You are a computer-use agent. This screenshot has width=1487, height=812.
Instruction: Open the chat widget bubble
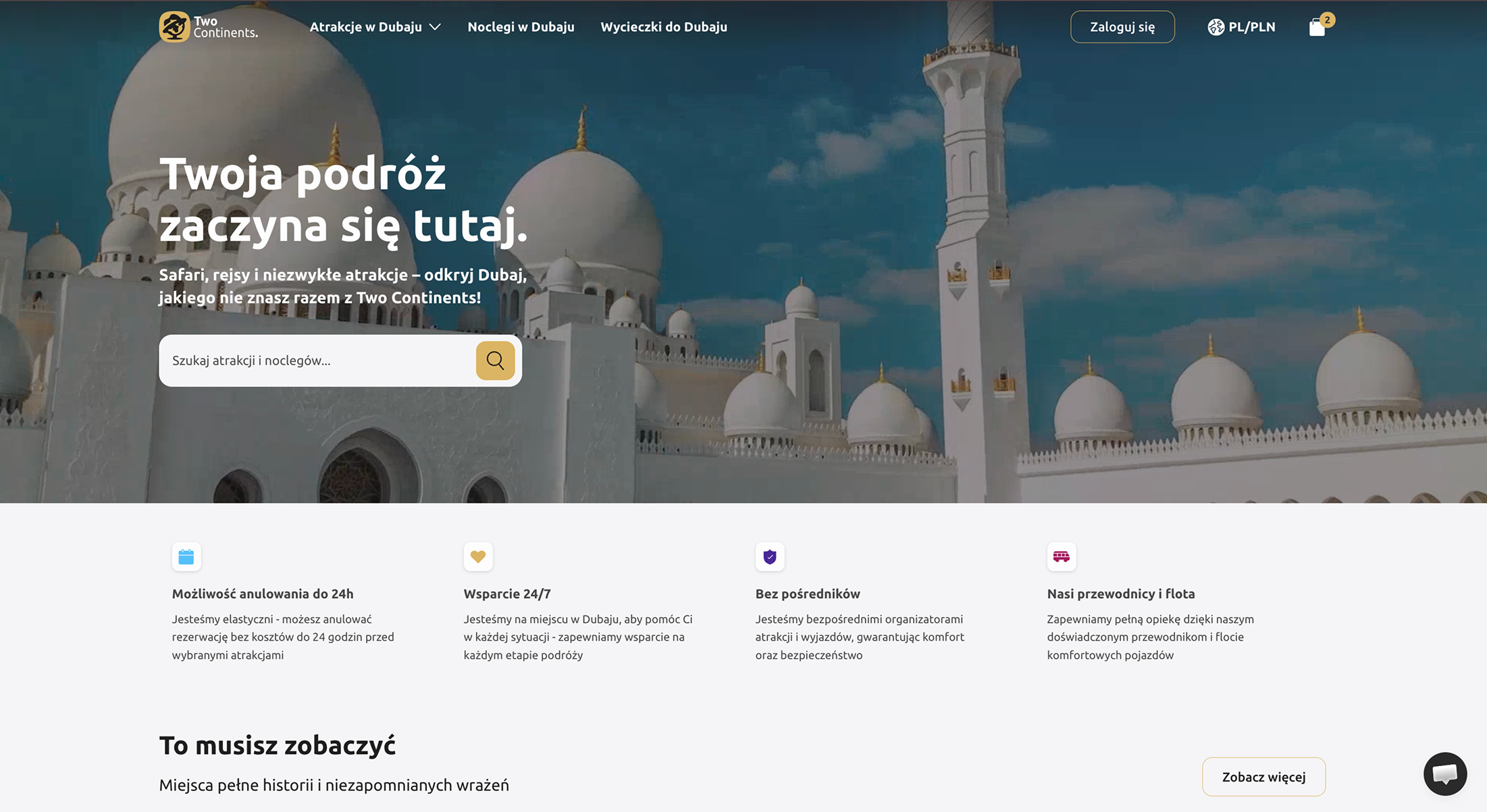1444,774
